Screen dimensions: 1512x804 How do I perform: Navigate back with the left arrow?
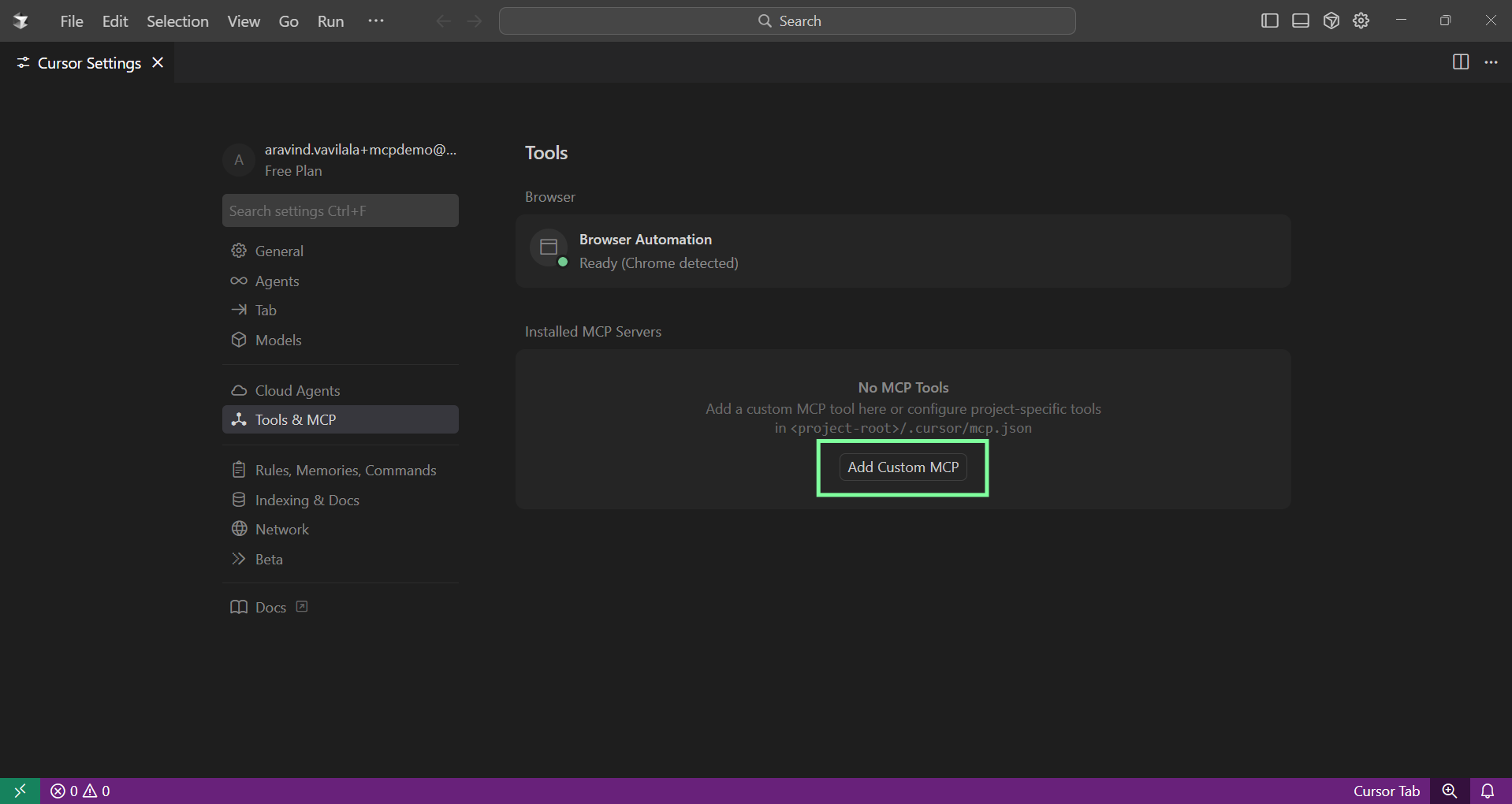point(443,21)
